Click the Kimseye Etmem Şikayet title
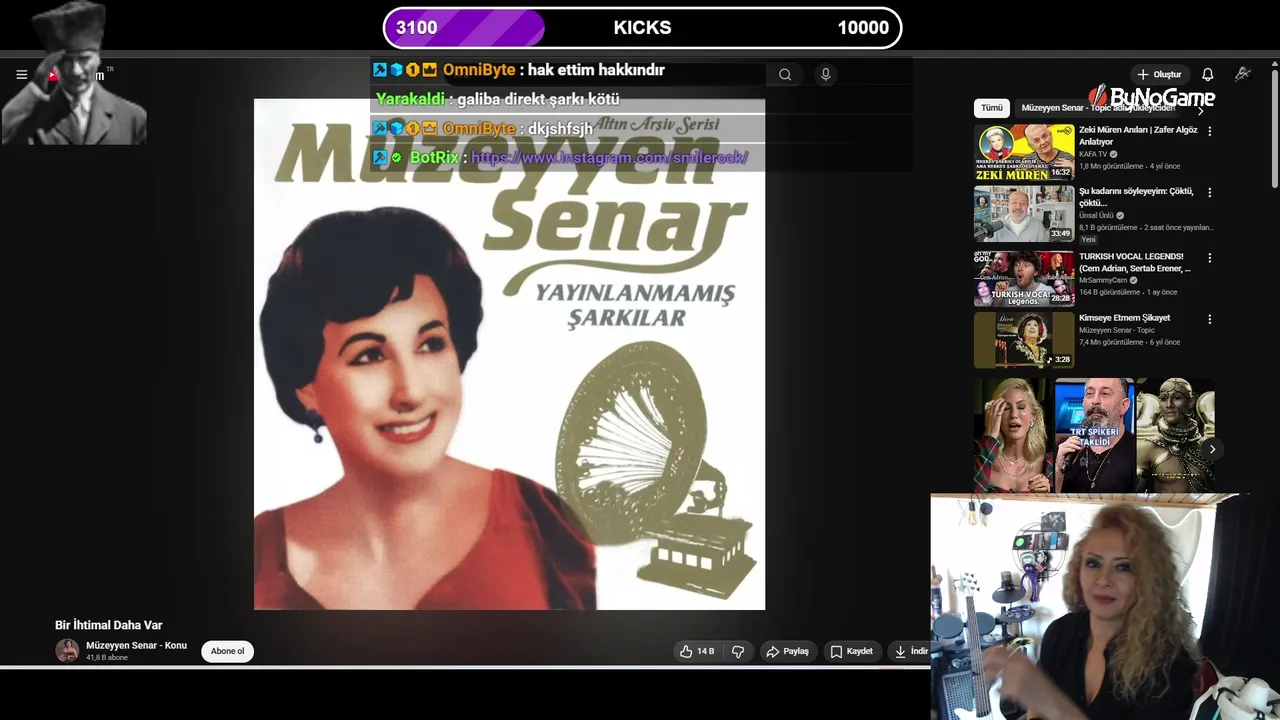 1124,318
